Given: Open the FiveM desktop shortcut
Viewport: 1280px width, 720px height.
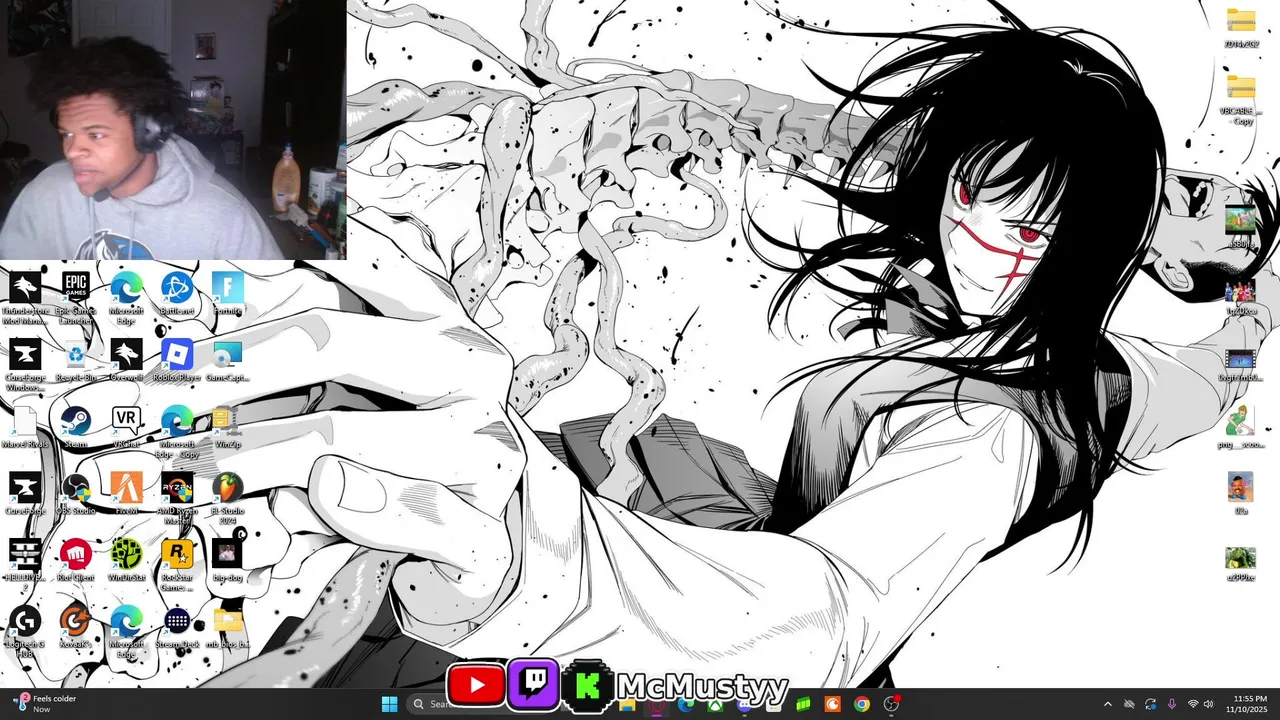Looking at the screenshot, I should [x=126, y=494].
